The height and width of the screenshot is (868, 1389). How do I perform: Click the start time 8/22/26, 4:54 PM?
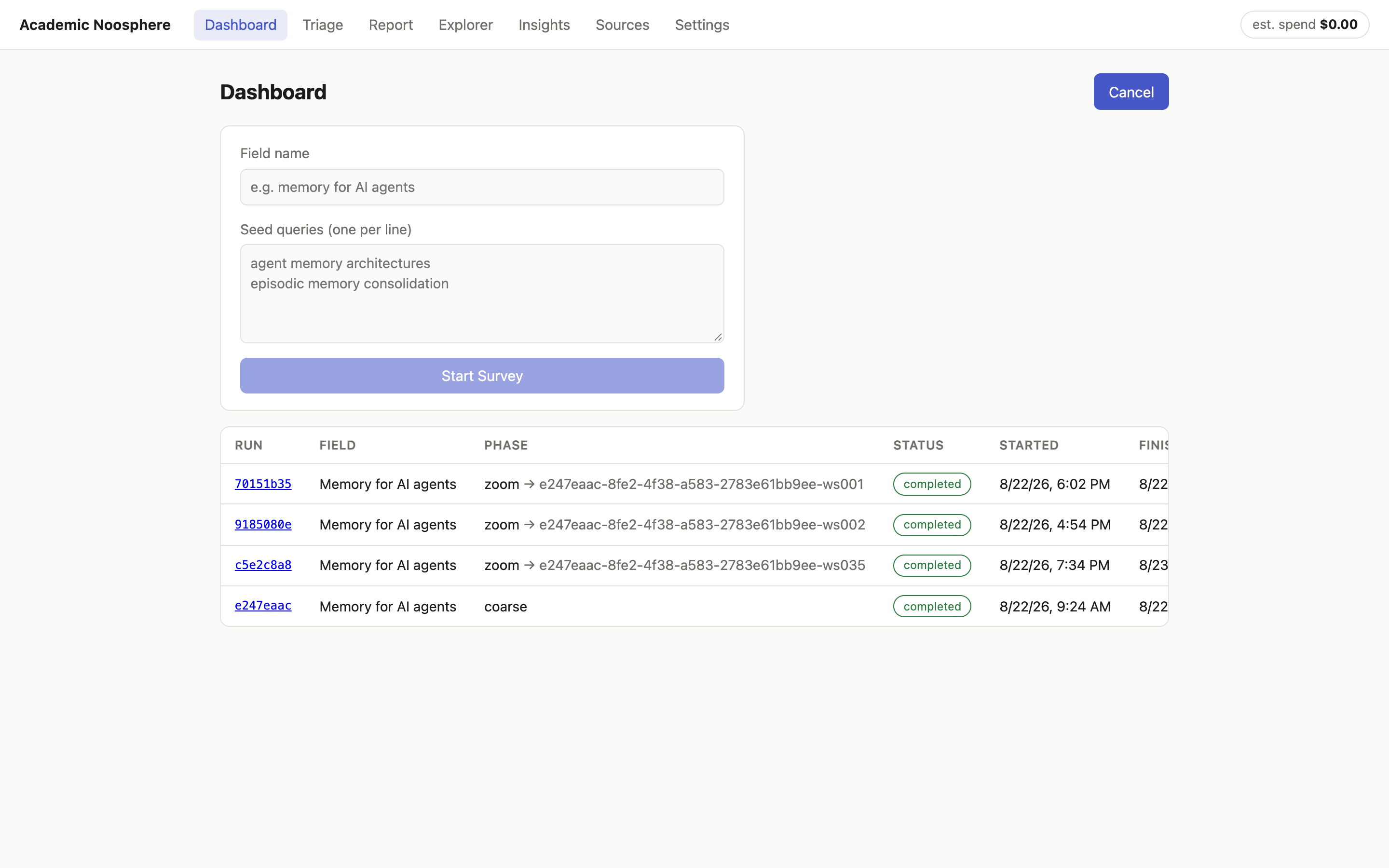pos(1055,525)
